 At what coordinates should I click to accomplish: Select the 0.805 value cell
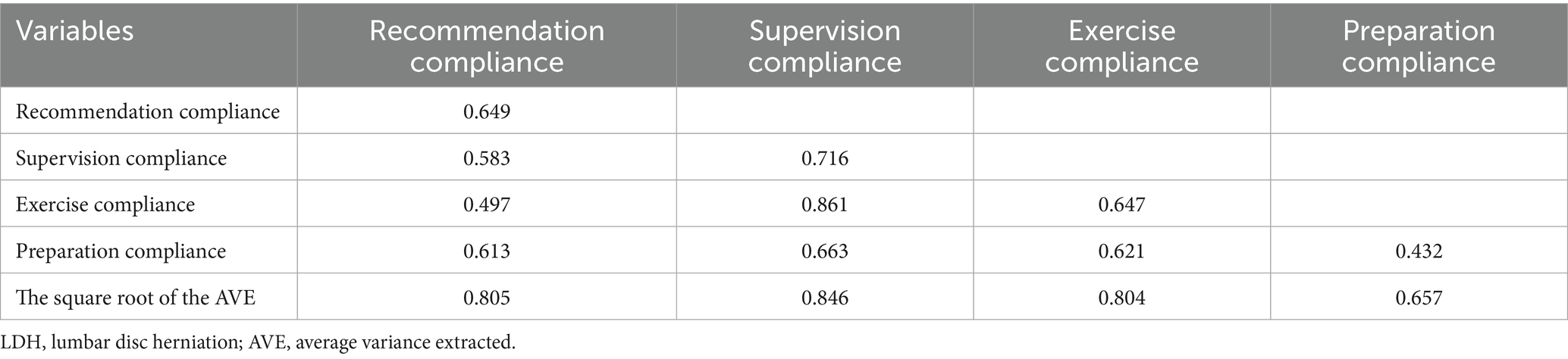point(487,297)
